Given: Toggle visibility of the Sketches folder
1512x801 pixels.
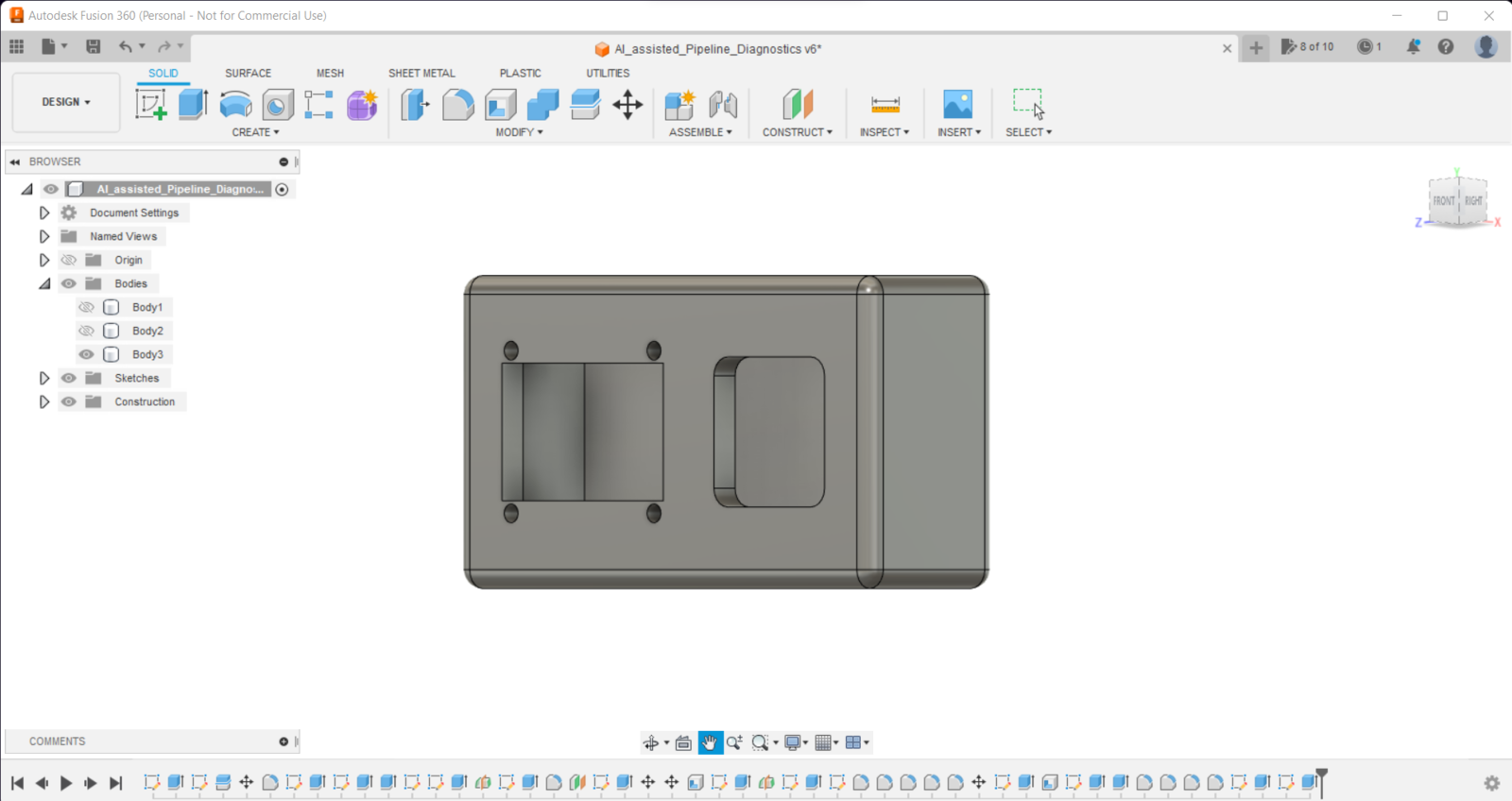Looking at the screenshot, I should [x=68, y=378].
